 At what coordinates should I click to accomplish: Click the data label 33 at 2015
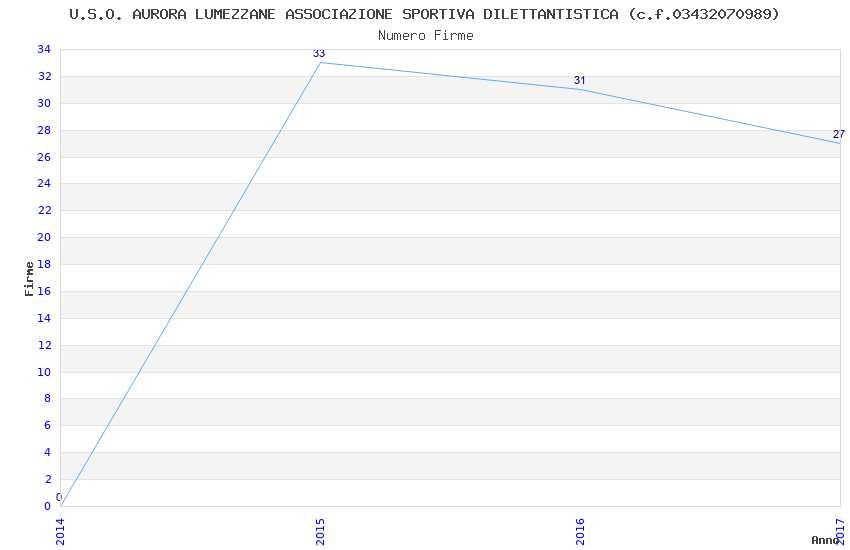pos(319,53)
